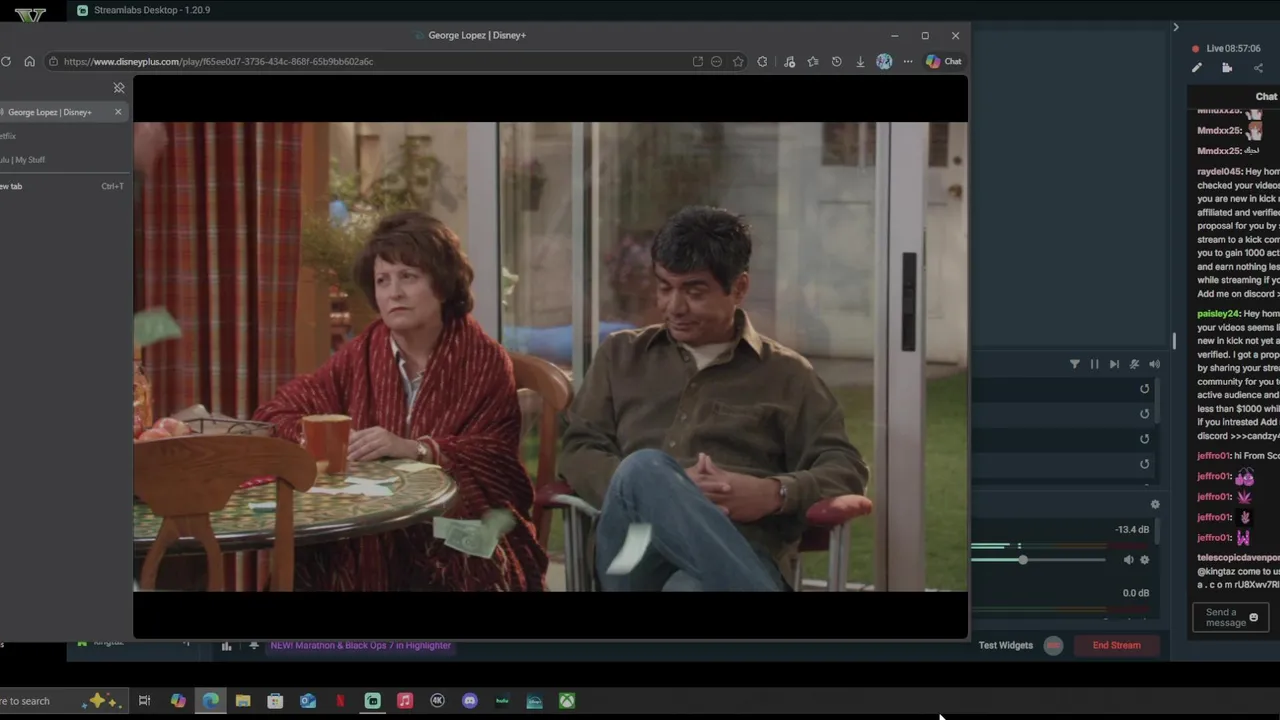Open settings gear for -13.4 dB source
Image resolution: width=1280 pixels, height=720 pixels.
(x=1145, y=560)
